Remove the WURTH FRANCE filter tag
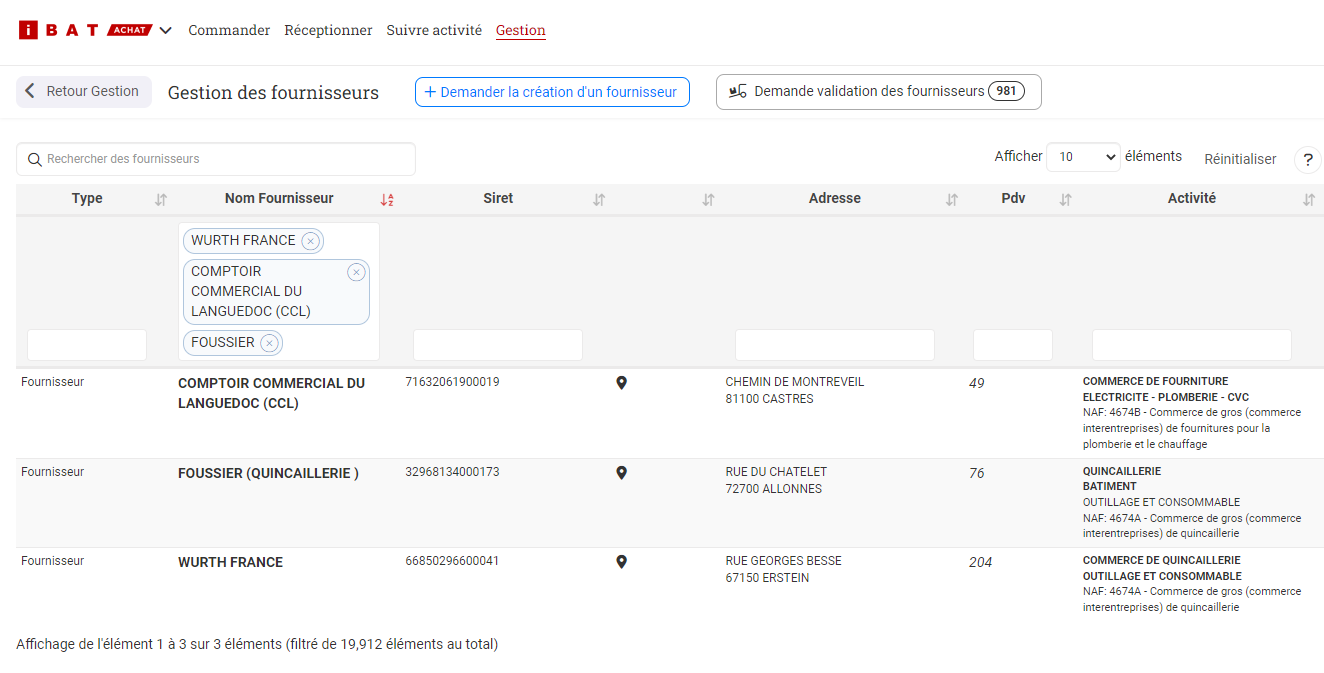Image resolution: width=1324 pixels, height=673 pixels. (310, 241)
